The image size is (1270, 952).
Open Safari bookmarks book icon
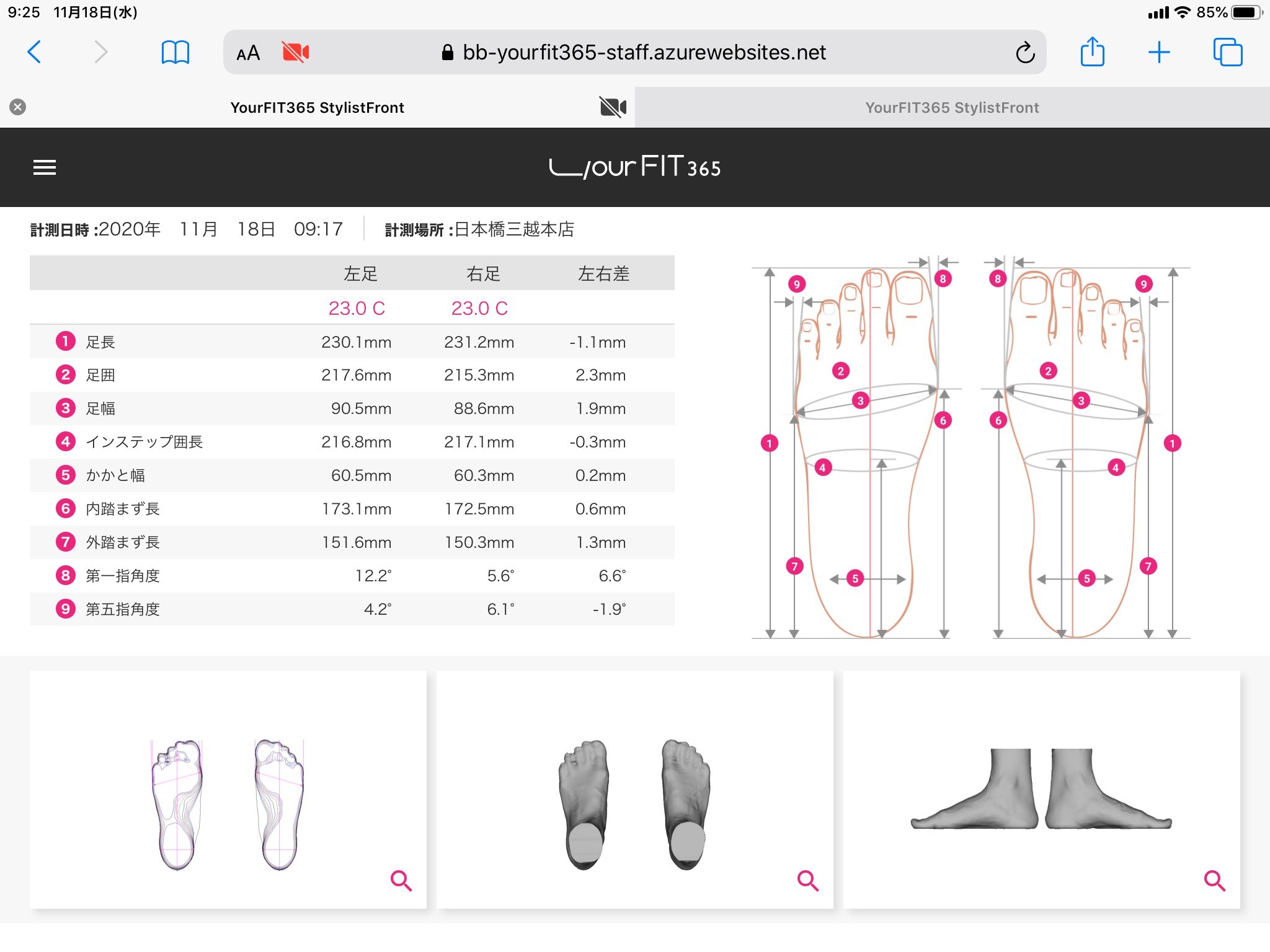(x=175, y=52)
